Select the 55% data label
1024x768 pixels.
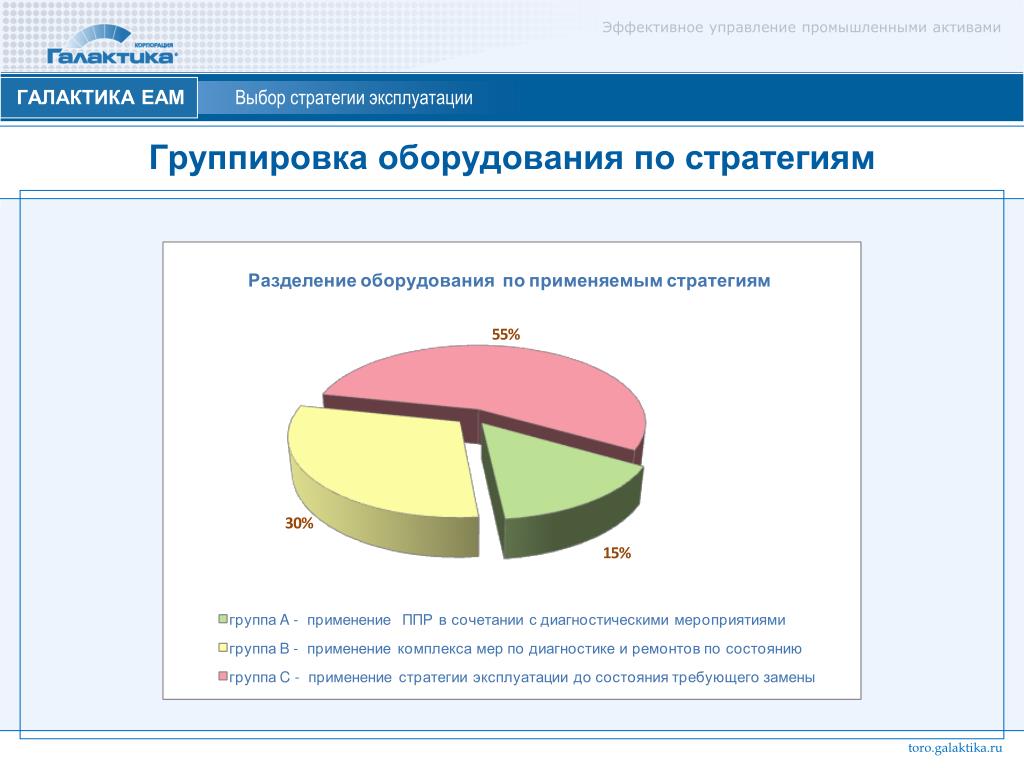point(506,334)
